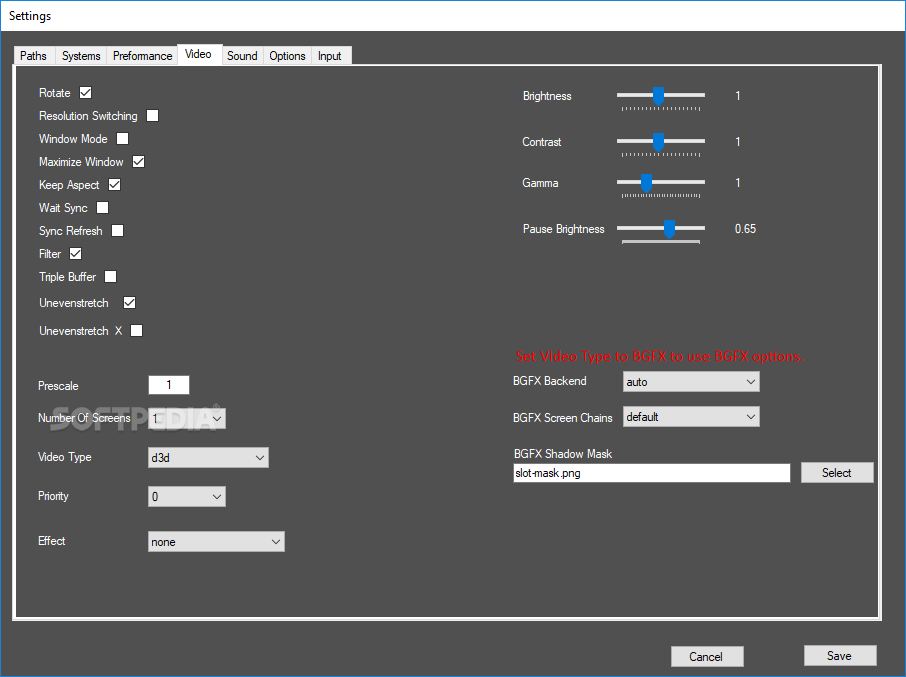Enable Resolution Switching checkbox

[153, 116]
